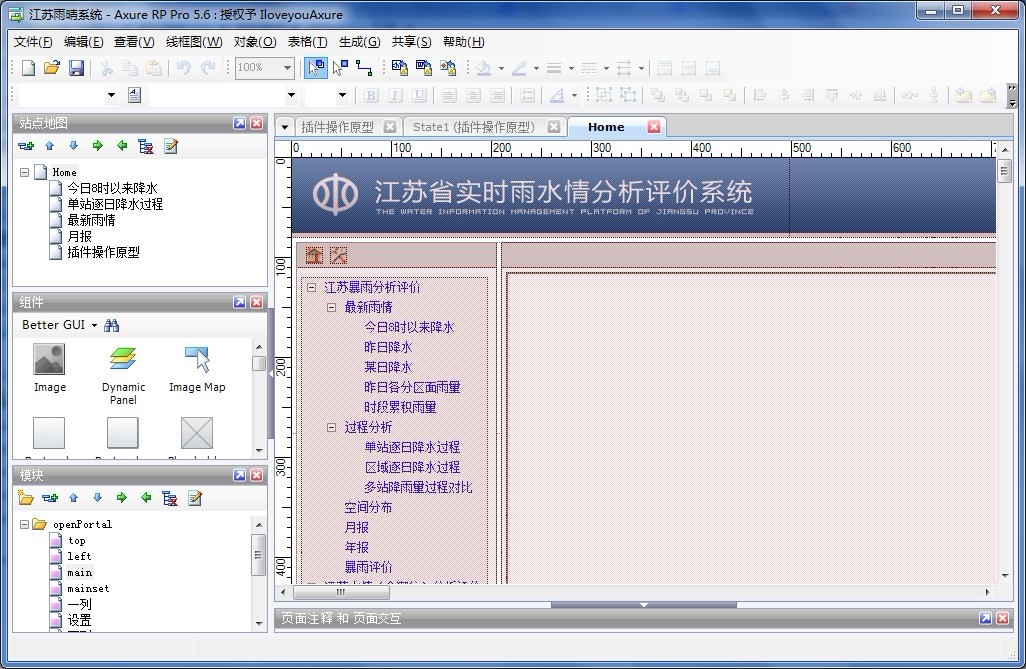1026x669 pixels.
Task: Click the widgets panel scrollbar down arrow
Action: click(x=259, y=450)
